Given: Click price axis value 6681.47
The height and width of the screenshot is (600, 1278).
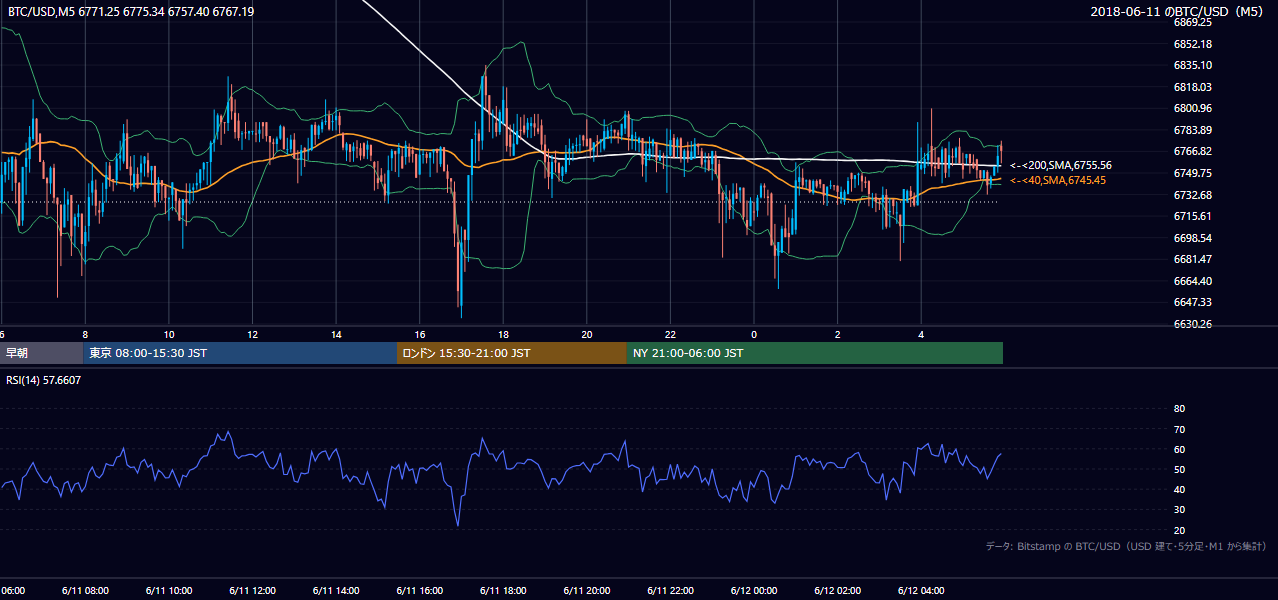Looking at the screenshot, I should tap(1192, 259).
